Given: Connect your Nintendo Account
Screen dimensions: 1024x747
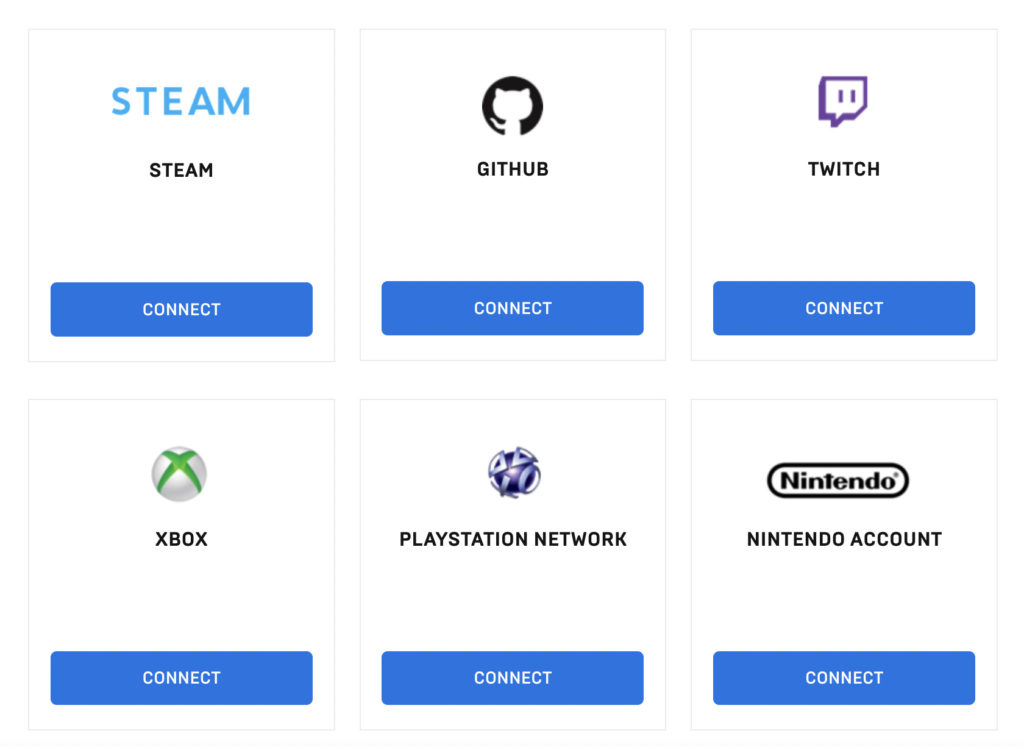Looking at the screenshot, I should [x=843, y=678].
